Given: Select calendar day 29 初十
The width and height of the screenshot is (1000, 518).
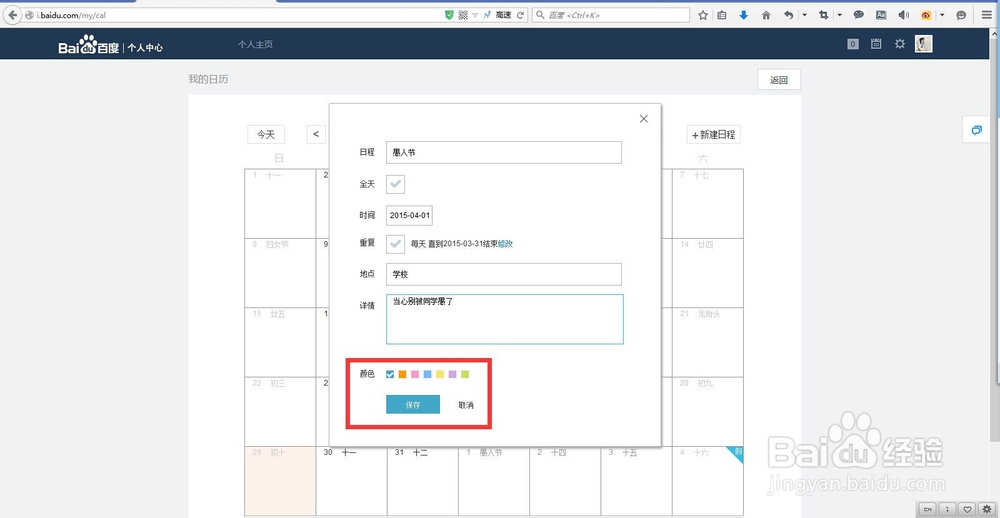Looking at the screenshot, I should click(280, 481).
